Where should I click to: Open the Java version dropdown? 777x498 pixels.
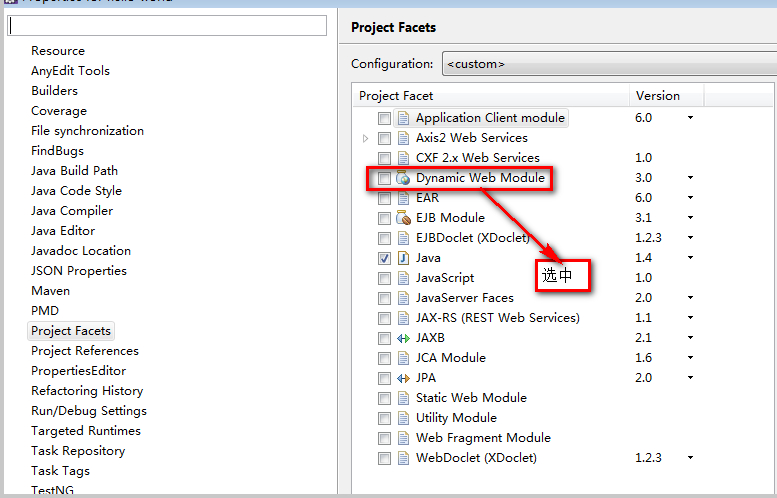pyautogui.click(x=690, y=258)
